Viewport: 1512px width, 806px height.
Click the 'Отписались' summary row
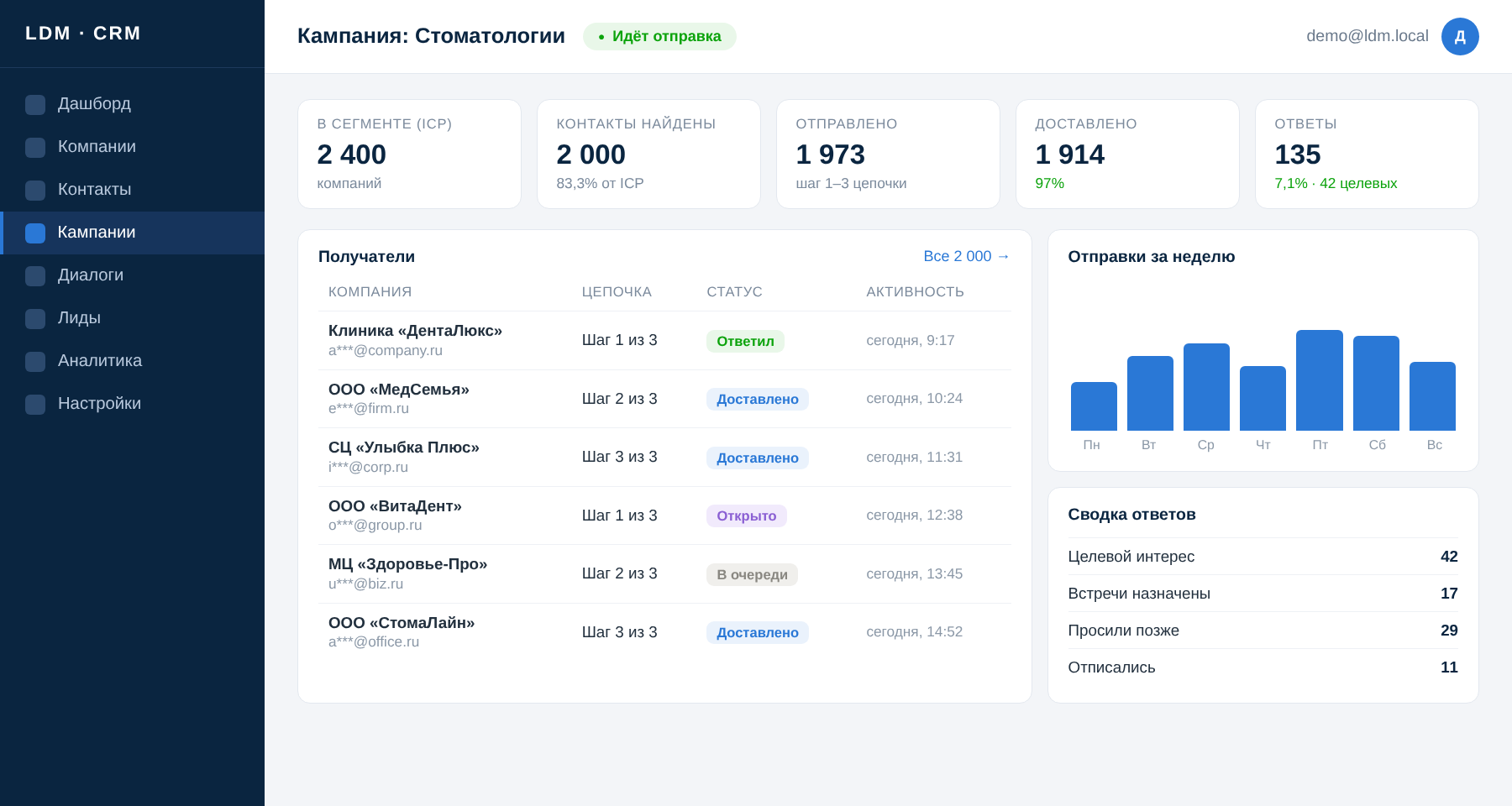[x=1263, y=667]
